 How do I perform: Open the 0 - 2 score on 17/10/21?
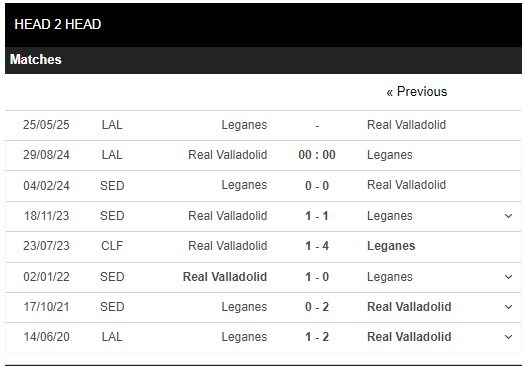(x=317, y=307)
